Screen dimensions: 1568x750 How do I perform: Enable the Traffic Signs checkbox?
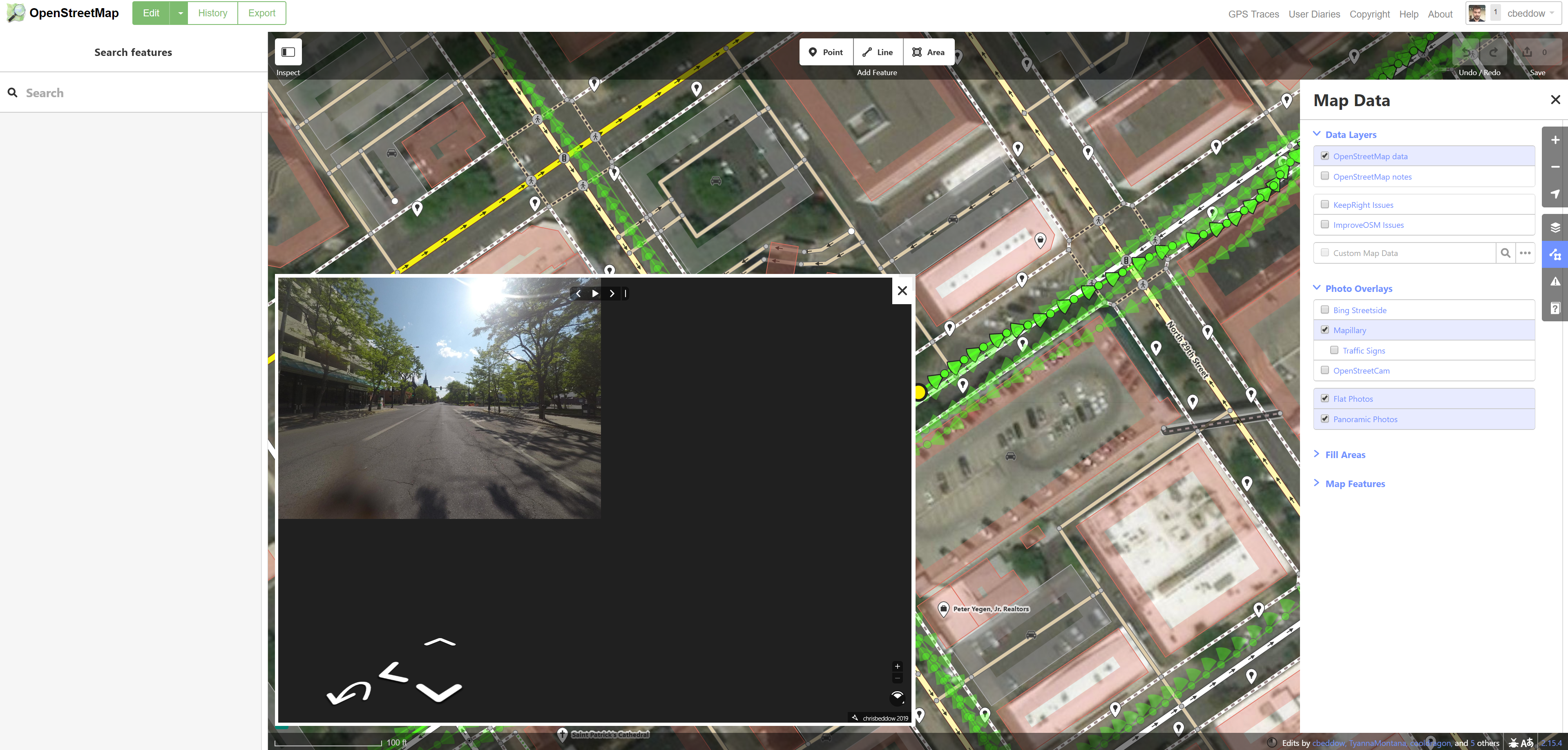(x=1334, y=350)
